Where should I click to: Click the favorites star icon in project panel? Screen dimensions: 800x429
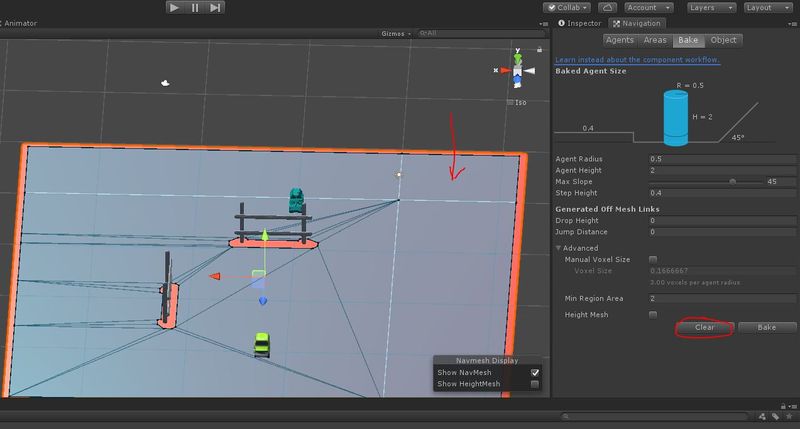tap(789, 417)
